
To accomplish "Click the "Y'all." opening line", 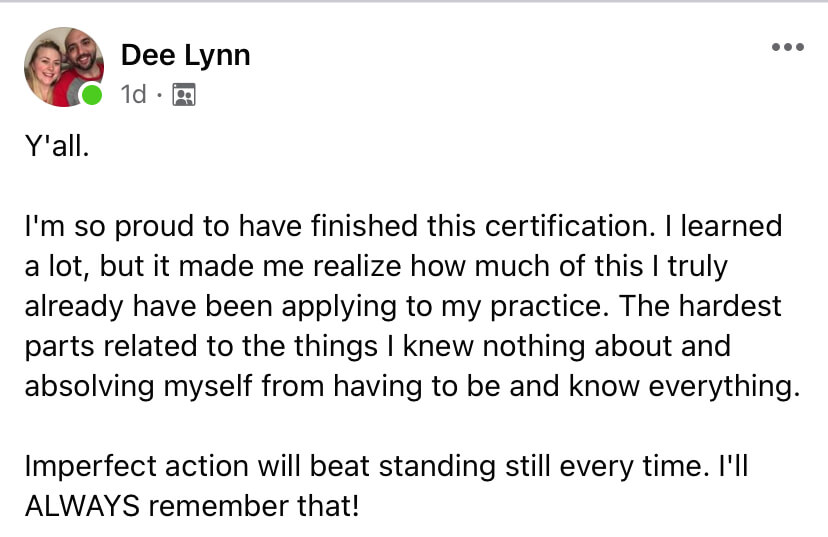I will (57, 146).
